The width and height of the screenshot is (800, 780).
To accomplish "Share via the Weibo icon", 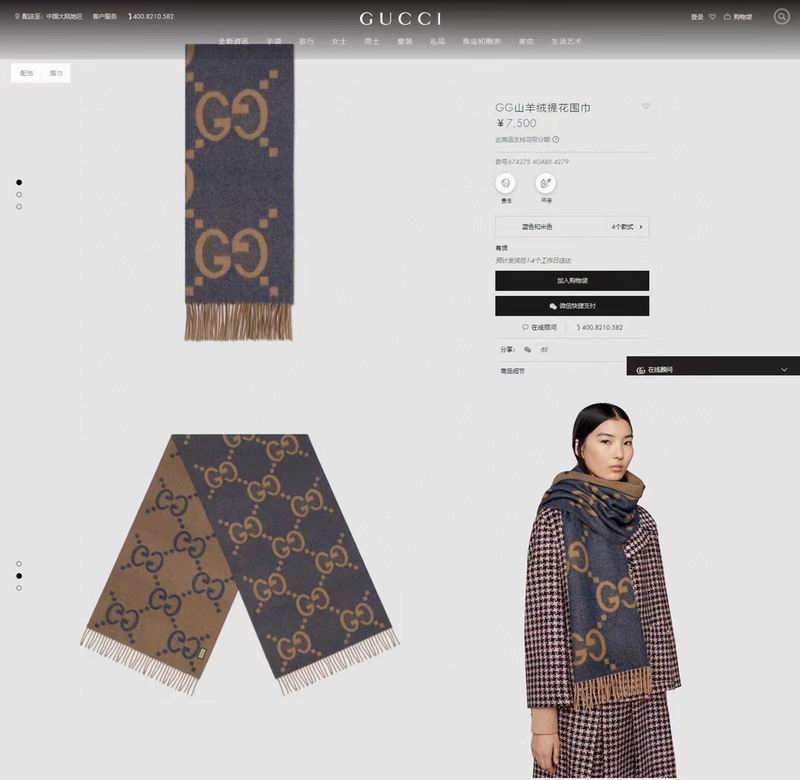I will [544, 349].
